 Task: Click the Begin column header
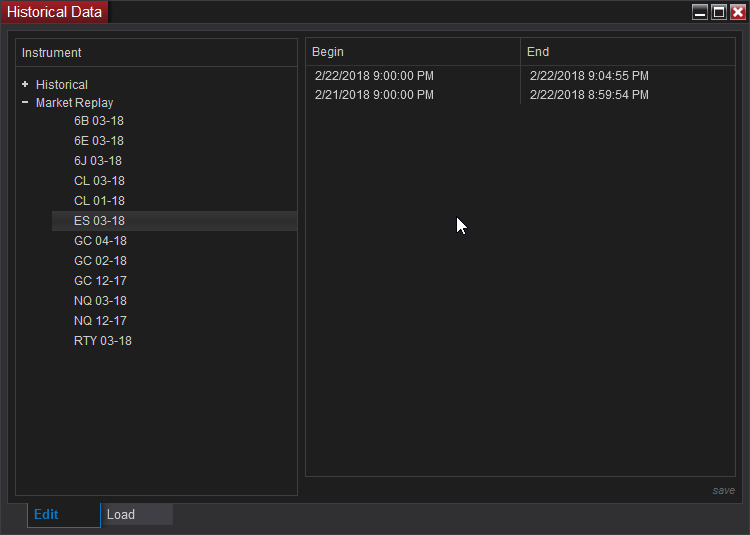tap(413, 52)
